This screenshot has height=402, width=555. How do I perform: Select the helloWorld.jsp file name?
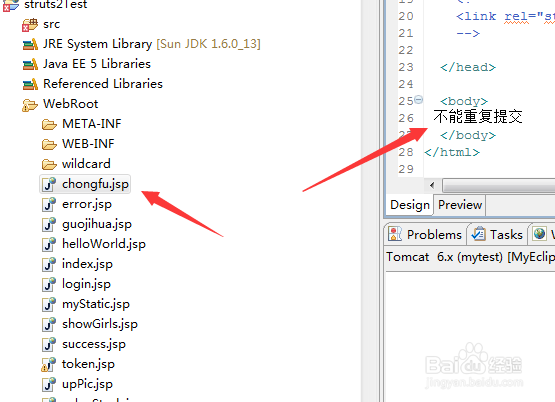(104, 245)
